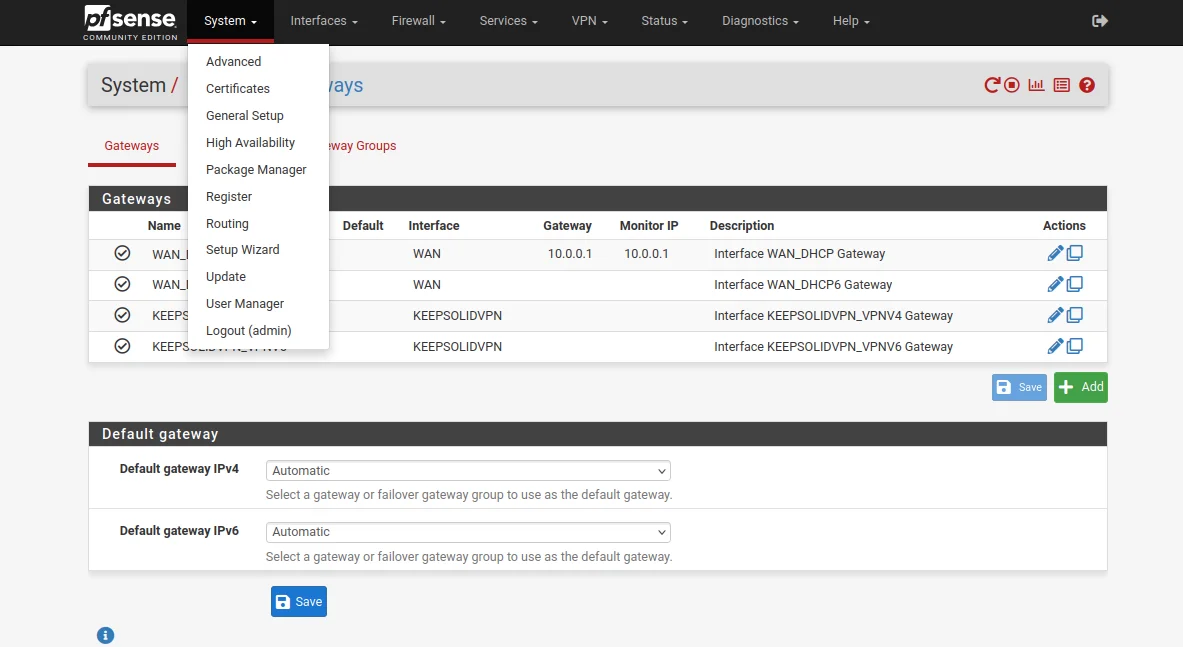Click the logout arrow icon in navbar
Image resolution: width=1183 pixels, height=647 pixels.
1100,21
